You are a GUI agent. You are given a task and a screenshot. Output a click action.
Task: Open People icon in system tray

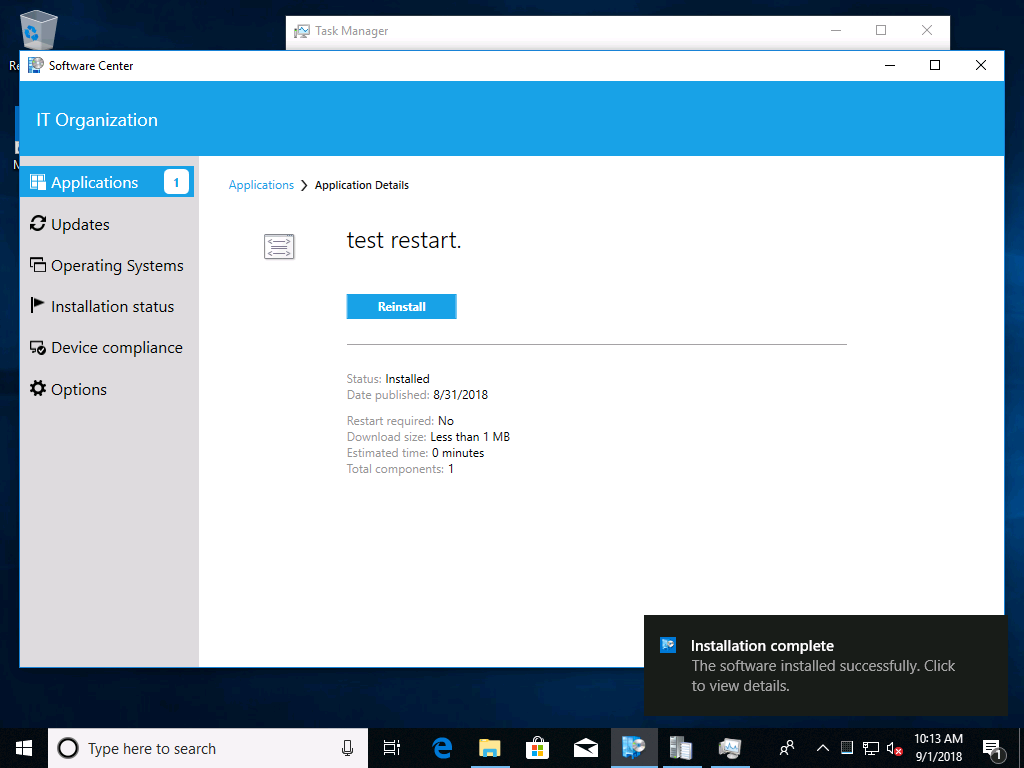787,748
